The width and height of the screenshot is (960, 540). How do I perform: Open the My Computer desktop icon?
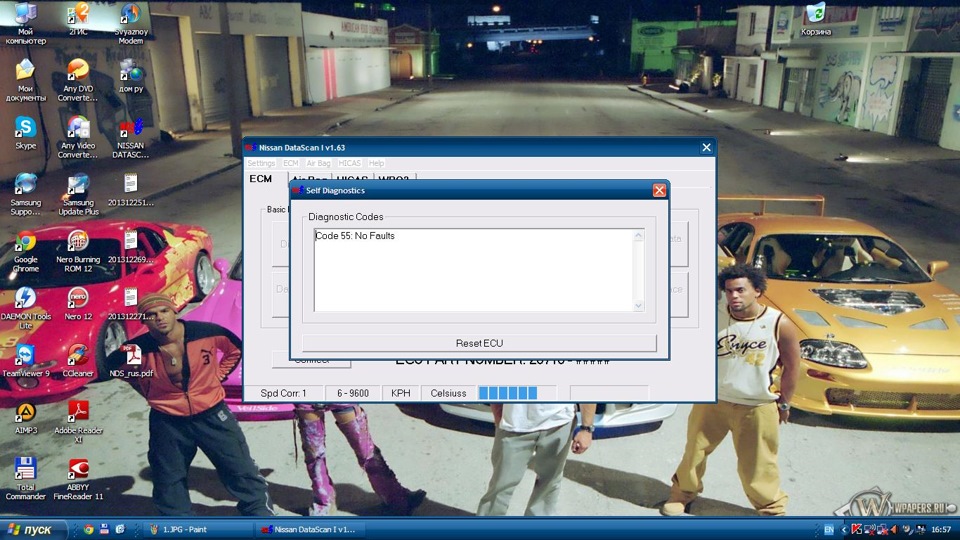(x=25, y=23)
